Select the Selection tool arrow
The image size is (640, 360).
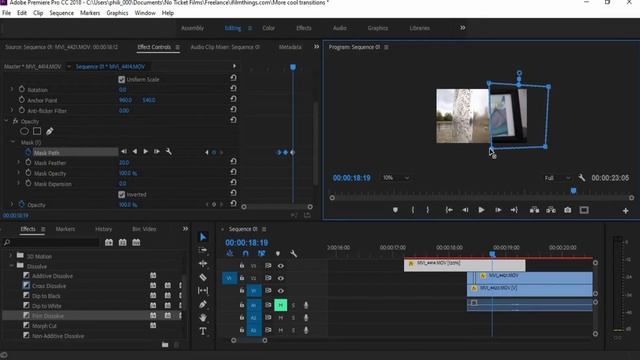click(x=203, y=237)
